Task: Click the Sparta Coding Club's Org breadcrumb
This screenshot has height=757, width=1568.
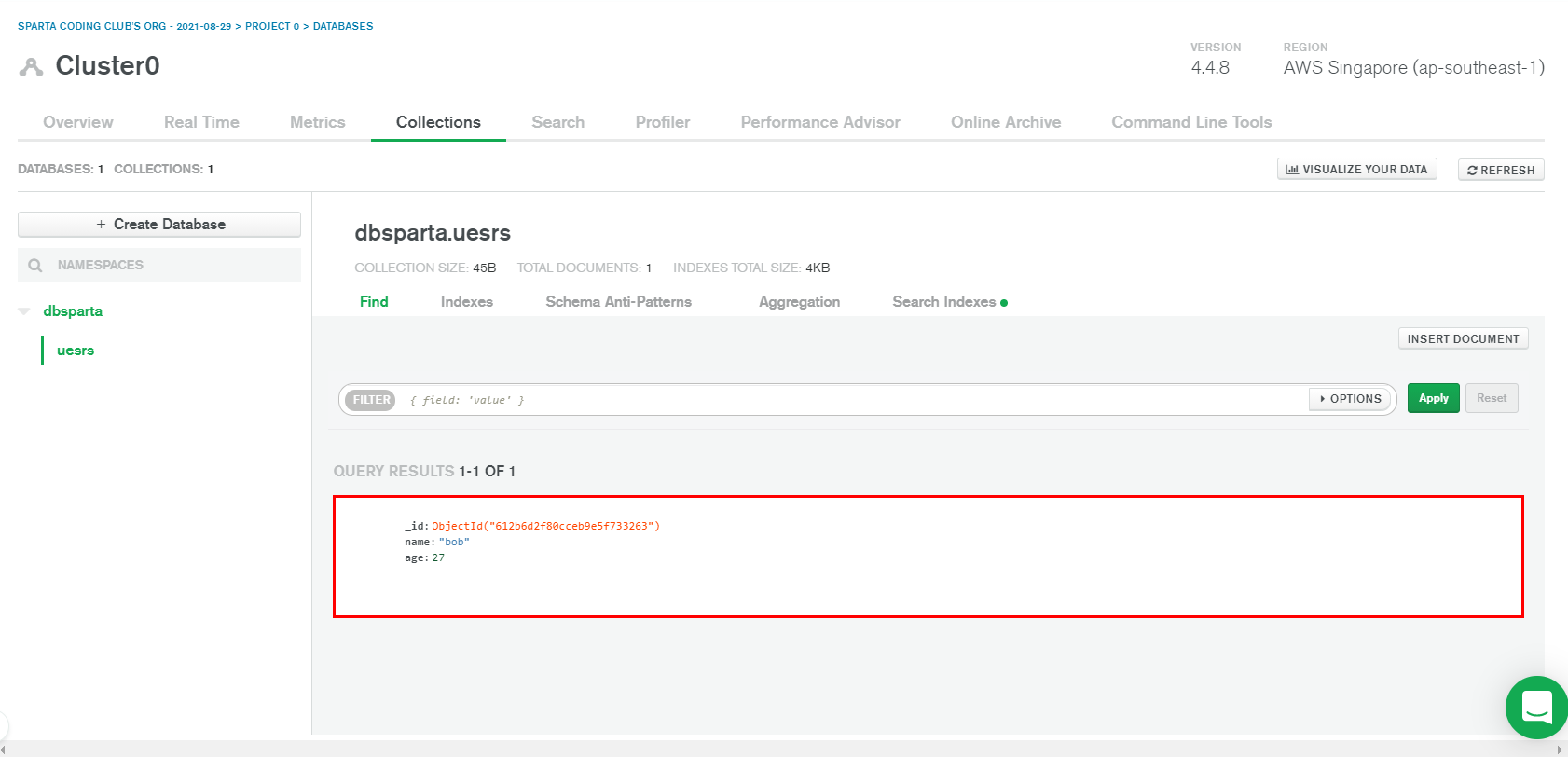Action: tap(125, 26)
